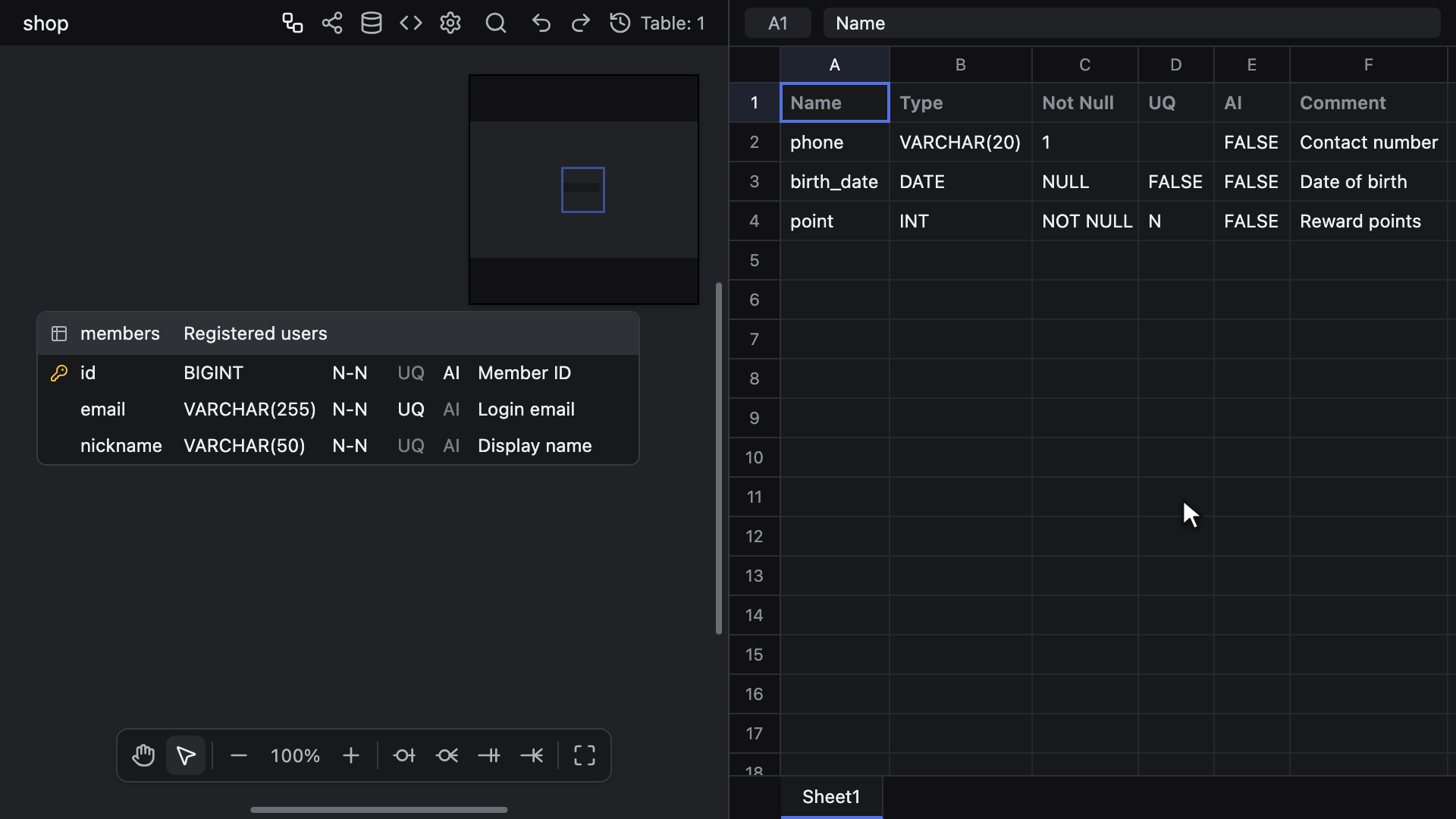Toggle UQ on the nickname column
The width and height of the screenshot is (1456, 819).
[411, 446]
